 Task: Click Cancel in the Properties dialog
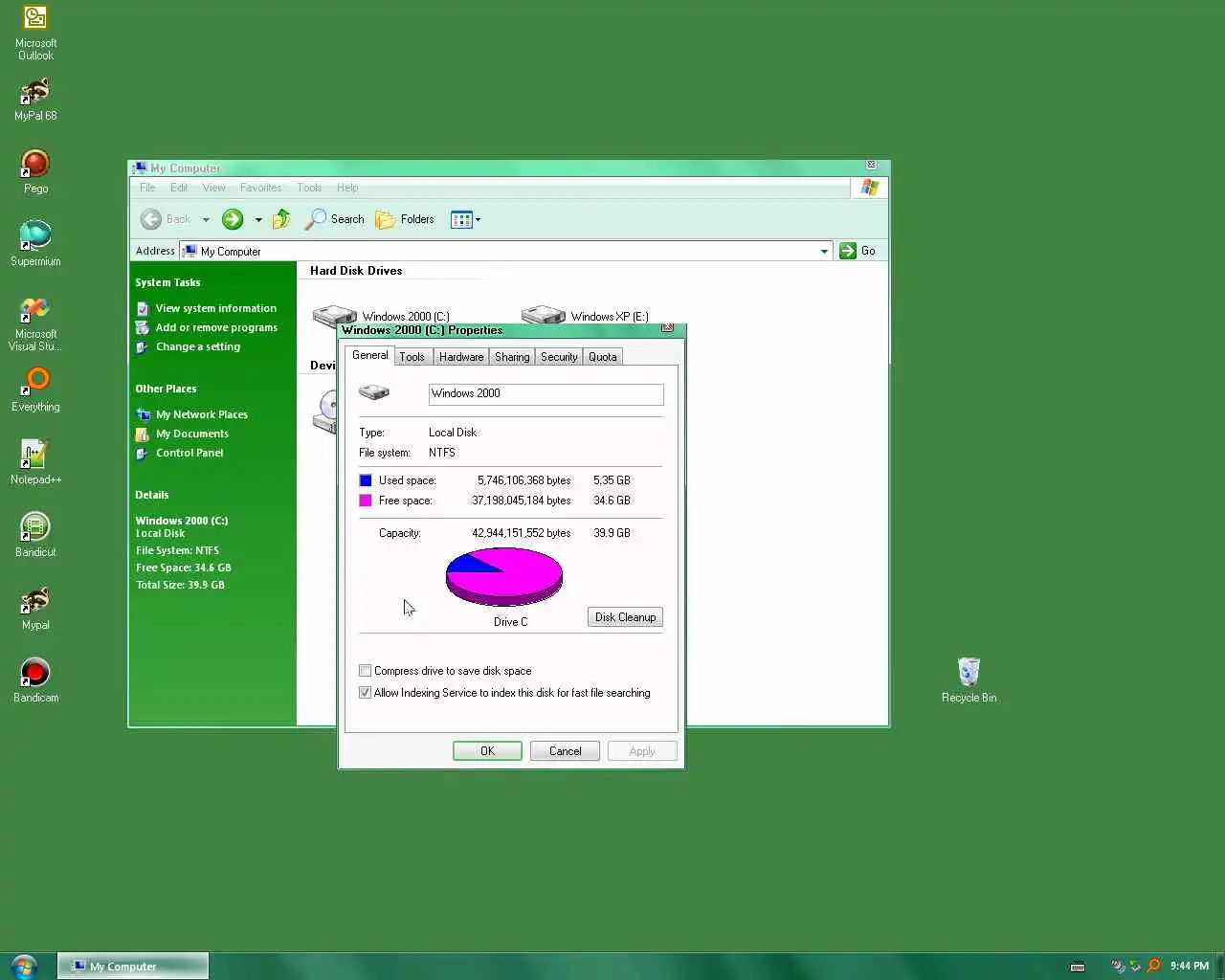coord(565,751)
